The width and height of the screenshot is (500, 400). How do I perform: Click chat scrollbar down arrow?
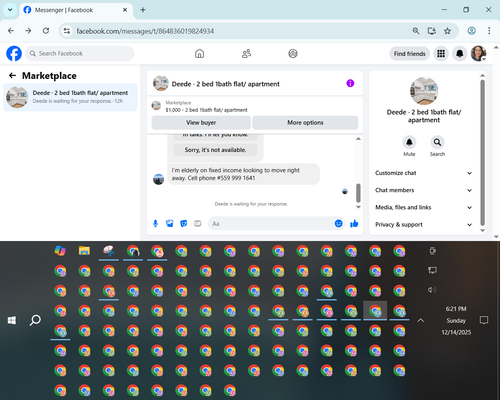(x=358, y=207)
